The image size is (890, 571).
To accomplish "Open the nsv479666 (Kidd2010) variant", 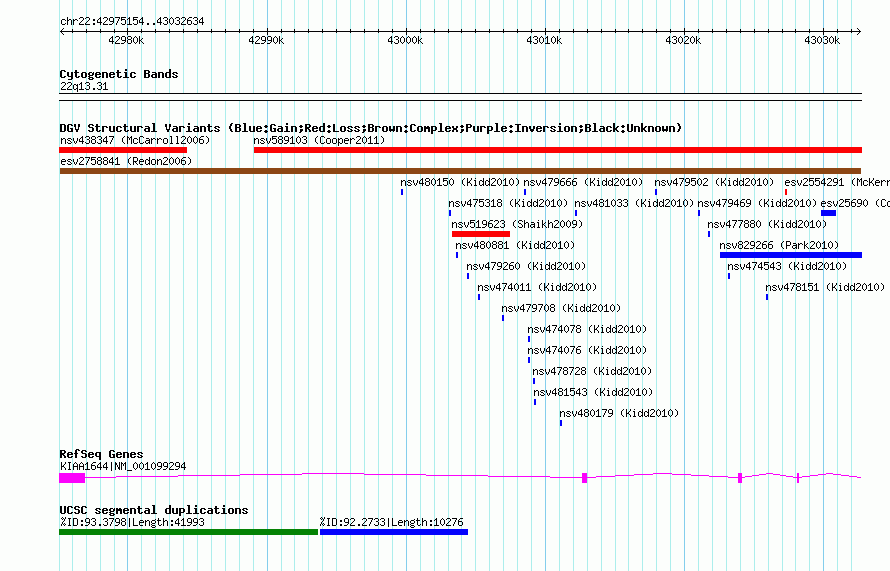I will 583,182.
